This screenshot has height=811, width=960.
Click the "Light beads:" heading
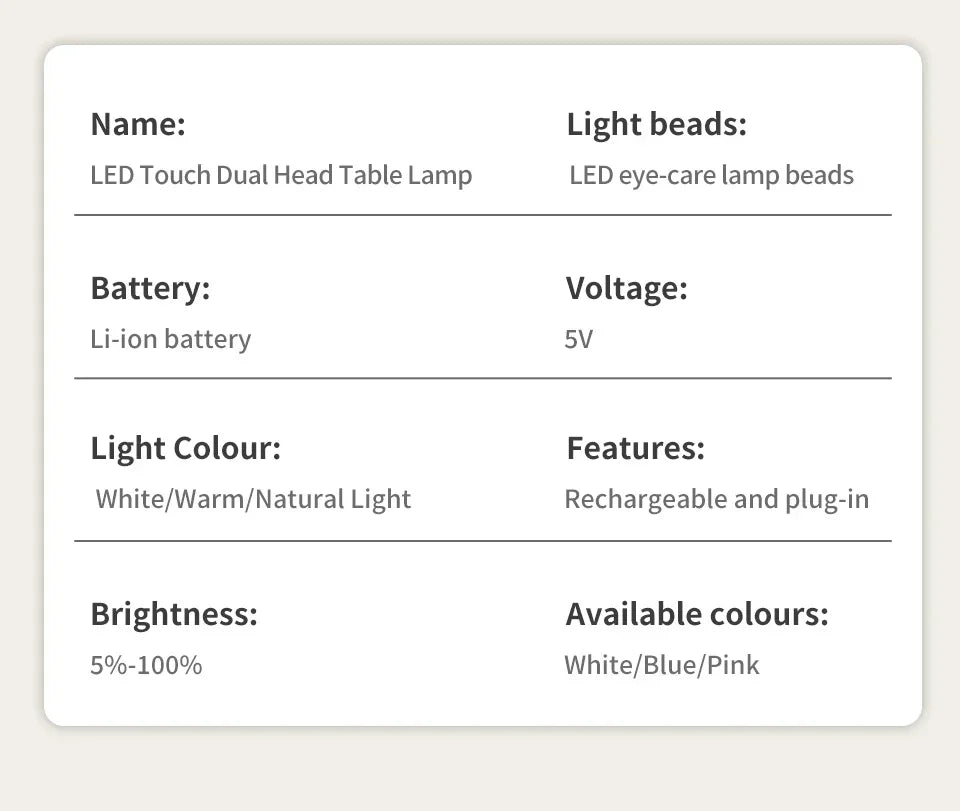point(656,125)
